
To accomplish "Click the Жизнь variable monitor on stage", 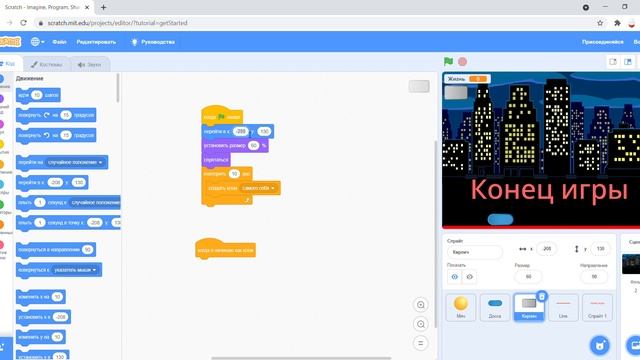I will [x=467, y=79].
